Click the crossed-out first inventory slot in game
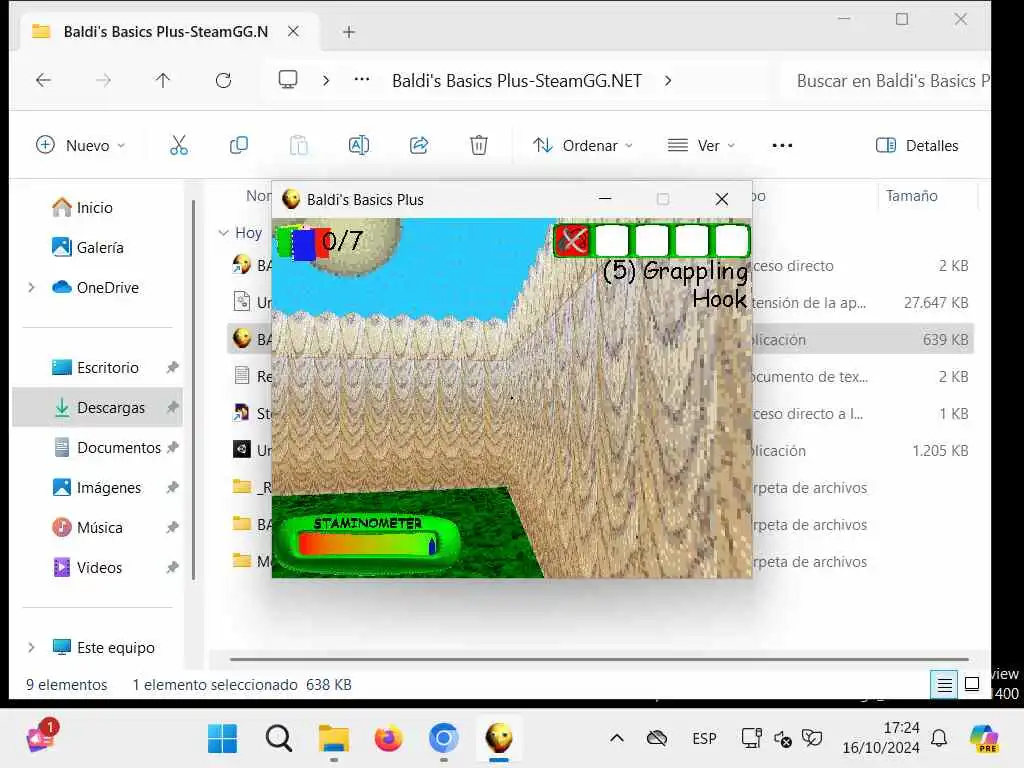Screen dimensions: 1024x768 point(573,240)
